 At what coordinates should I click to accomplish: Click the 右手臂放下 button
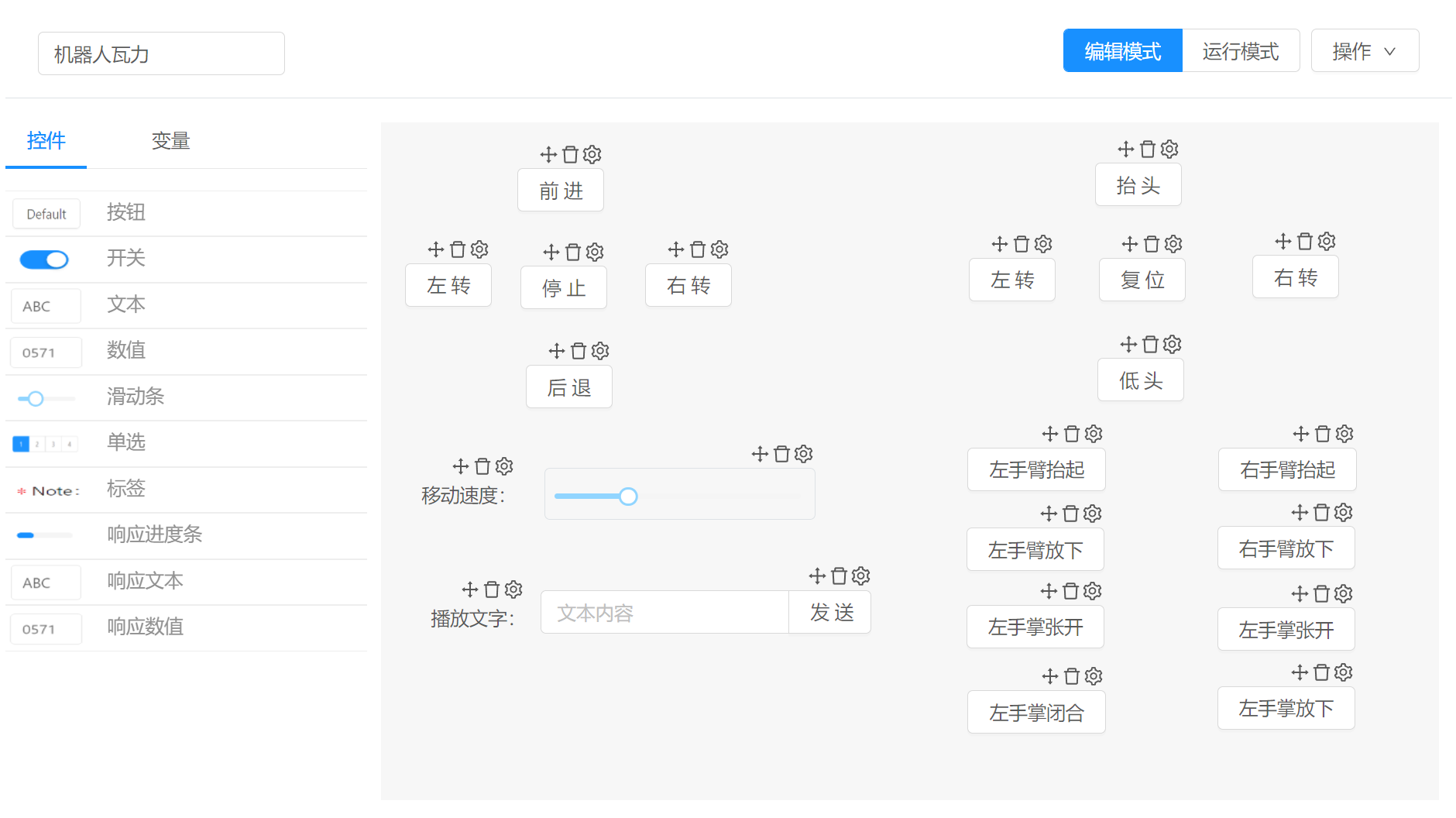point(1286,548)
